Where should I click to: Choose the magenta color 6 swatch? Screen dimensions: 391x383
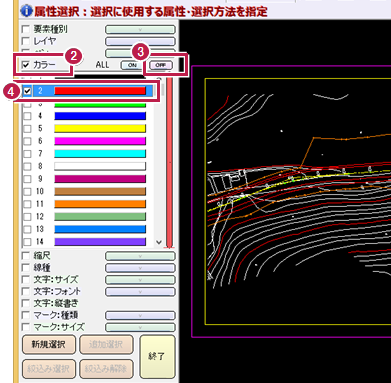(100, 141)
